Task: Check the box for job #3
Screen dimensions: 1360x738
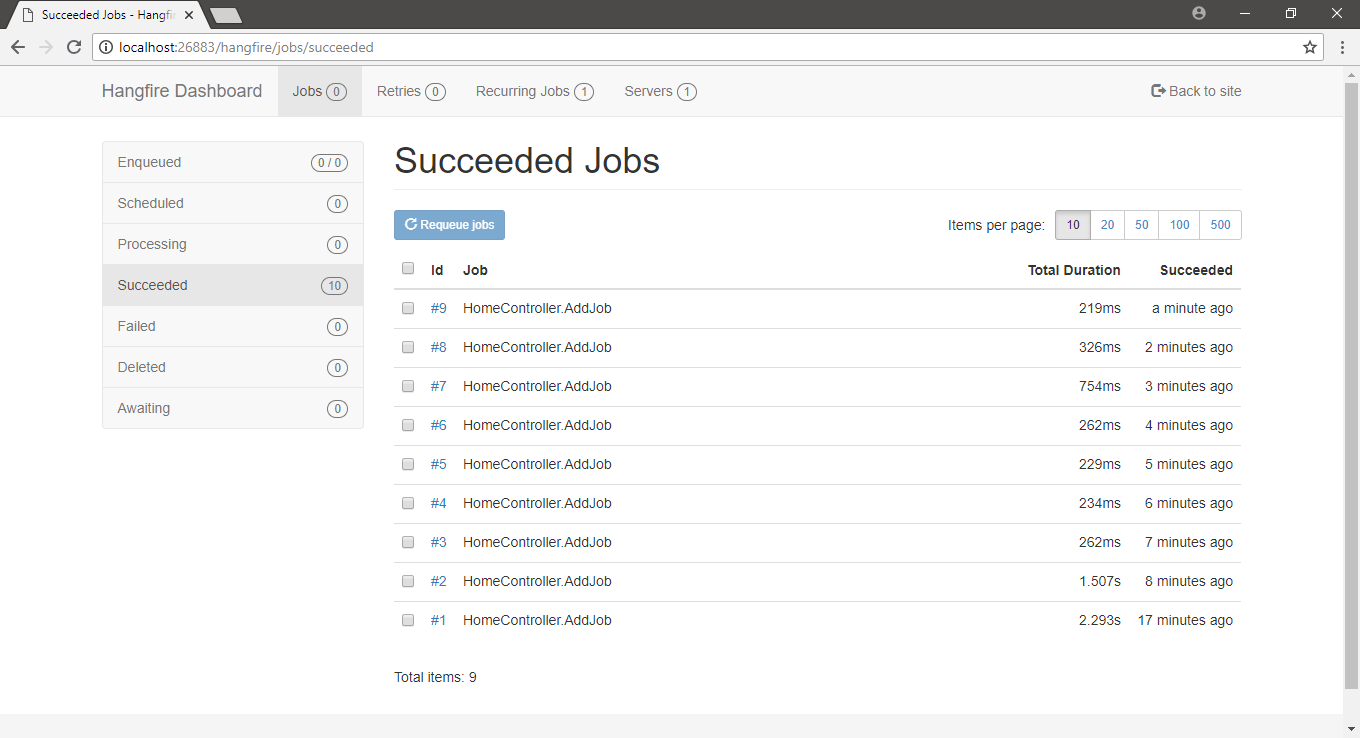Action: (408, 542)
